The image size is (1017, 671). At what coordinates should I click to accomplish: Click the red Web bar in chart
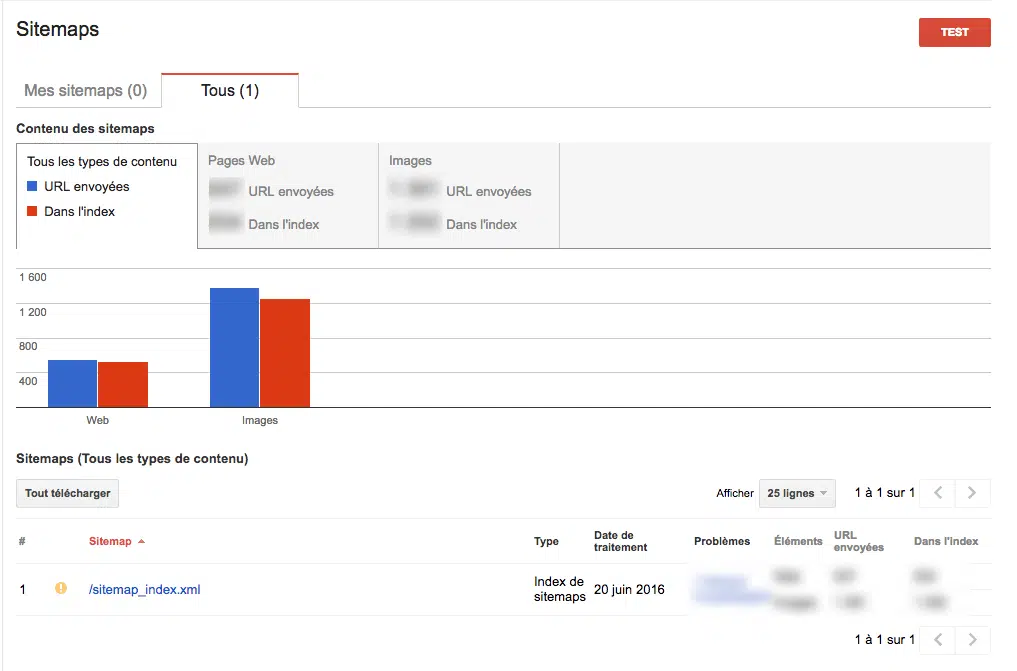coord(123,384)
